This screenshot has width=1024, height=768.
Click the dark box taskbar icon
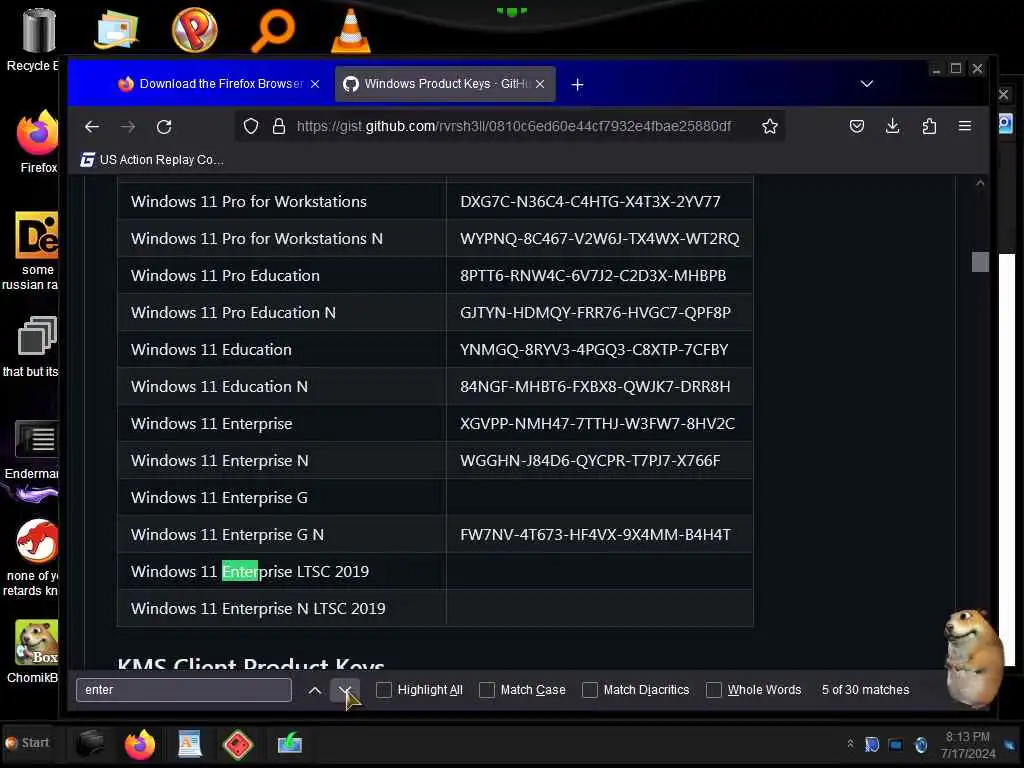pos(89,744)
